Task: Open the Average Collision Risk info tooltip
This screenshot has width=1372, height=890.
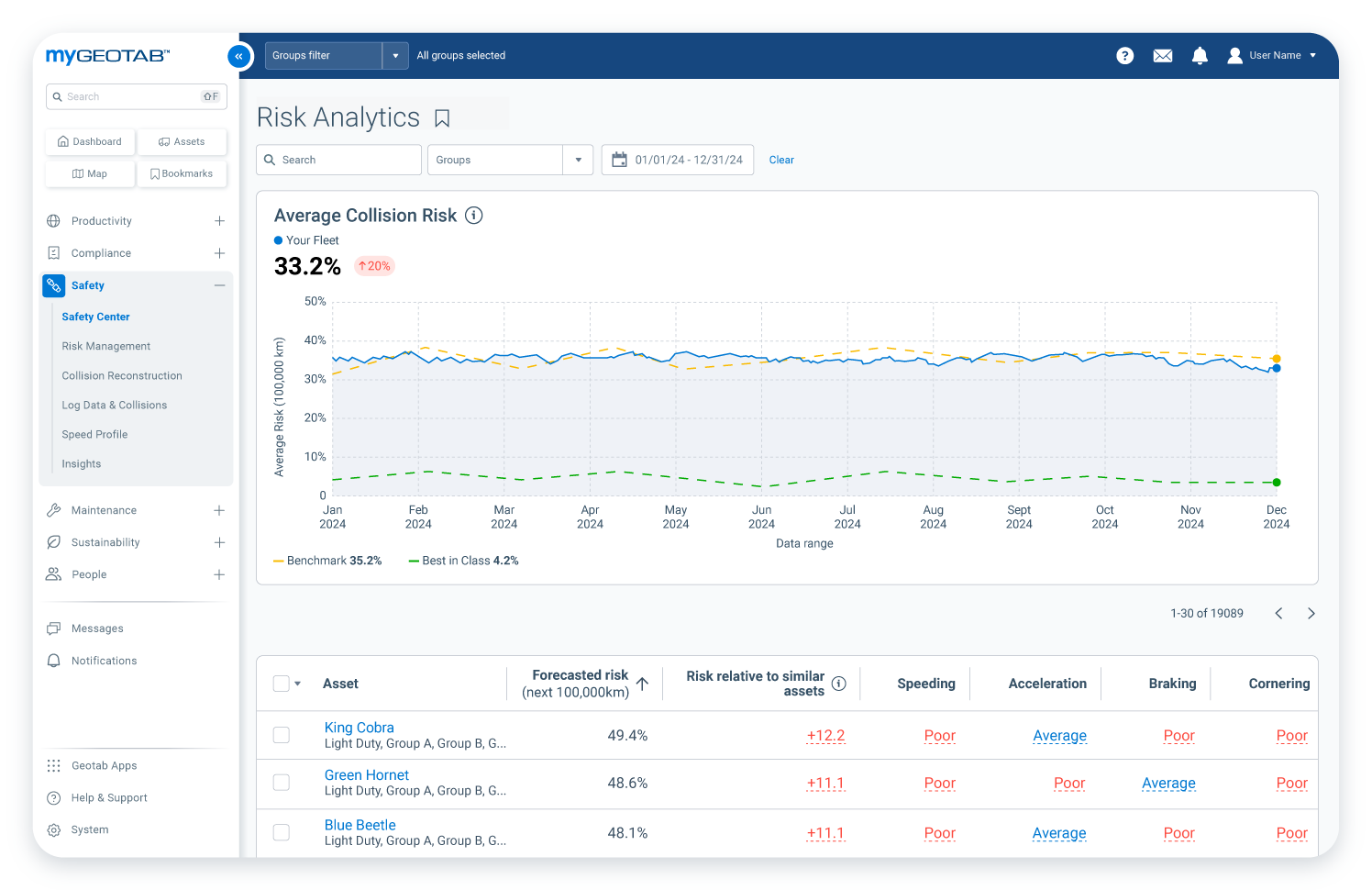Action: (x=474, y=215)
